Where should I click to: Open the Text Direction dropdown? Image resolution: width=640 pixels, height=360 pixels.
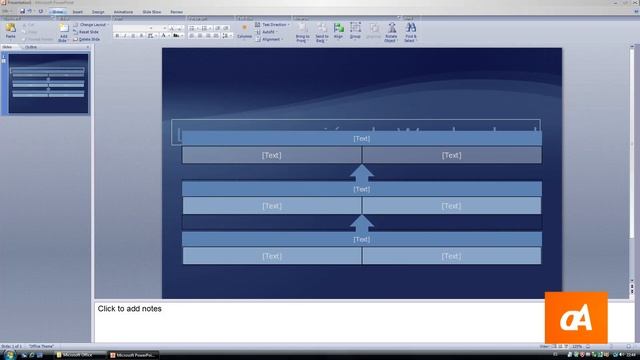click(x=272, y=25)
